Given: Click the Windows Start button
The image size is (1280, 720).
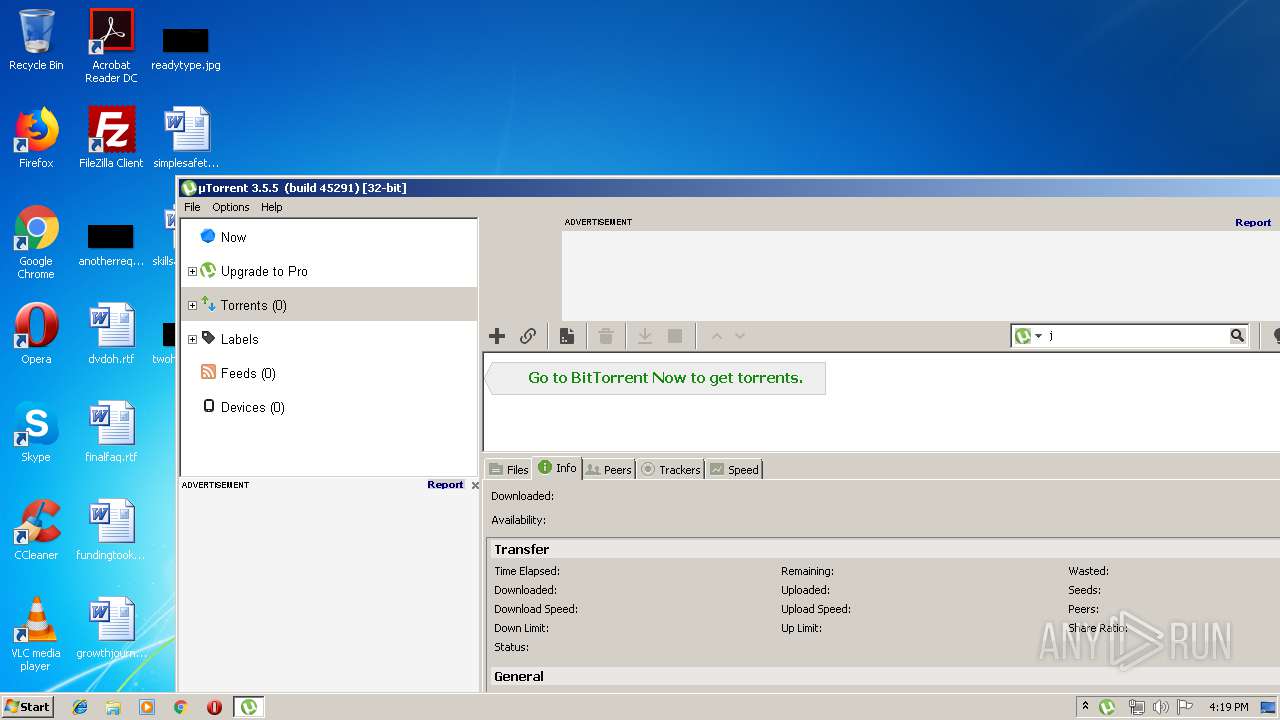Looking at the screenshot, I should click(x=28, y=706).
